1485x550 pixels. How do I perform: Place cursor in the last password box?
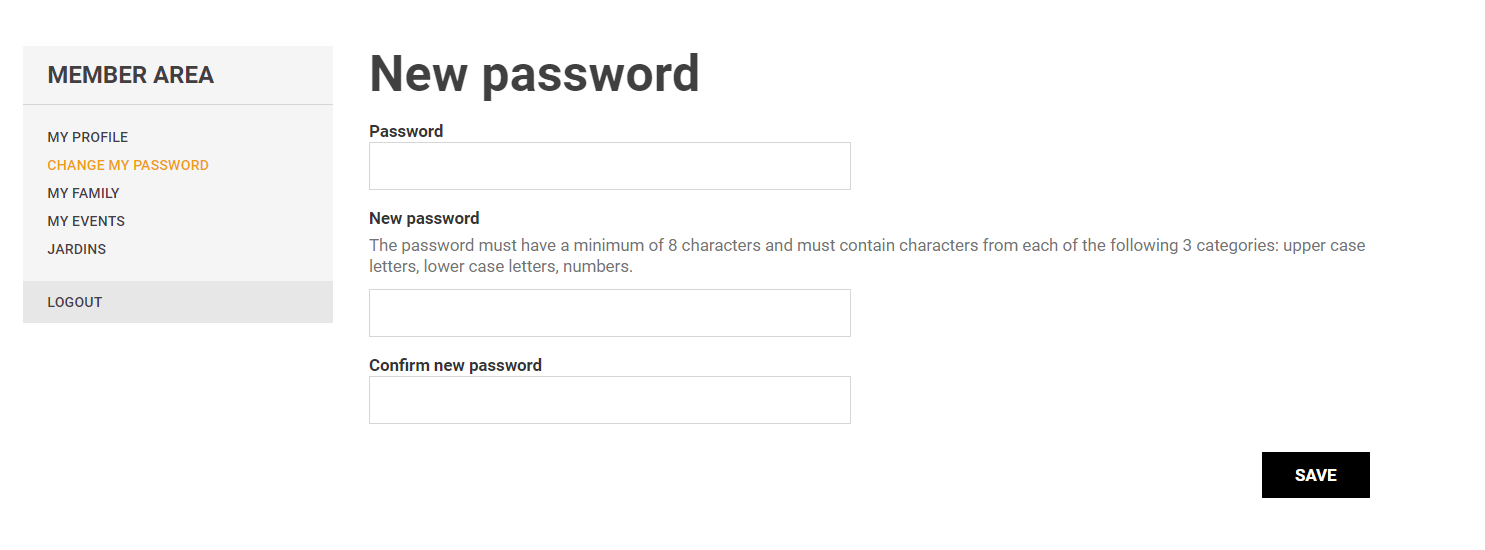609,400
